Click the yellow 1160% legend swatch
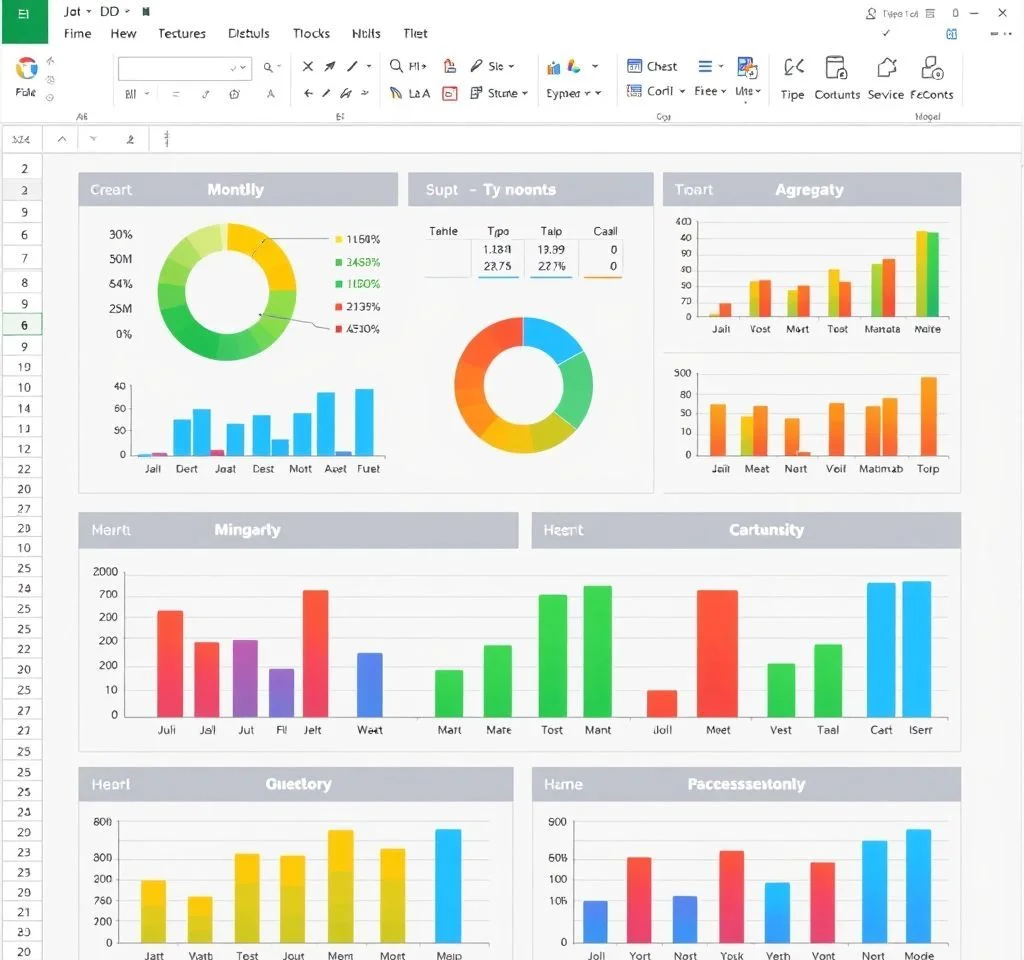 point(338,239)
